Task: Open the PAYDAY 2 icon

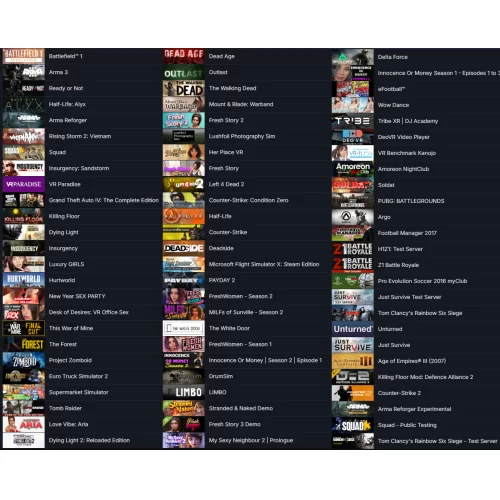Action: point(184,280)
